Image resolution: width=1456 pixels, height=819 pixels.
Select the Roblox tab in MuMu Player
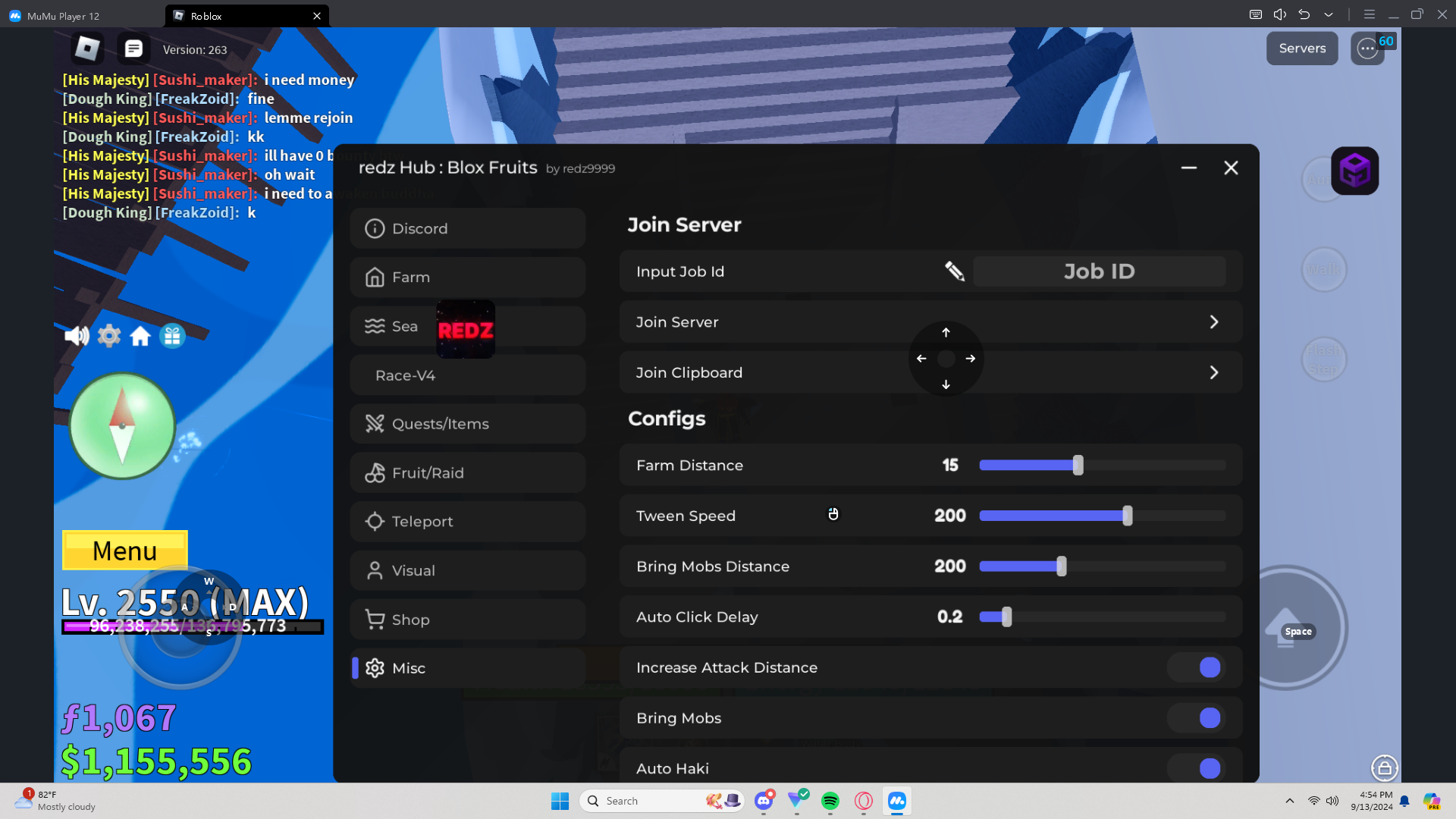click(246, 15)
